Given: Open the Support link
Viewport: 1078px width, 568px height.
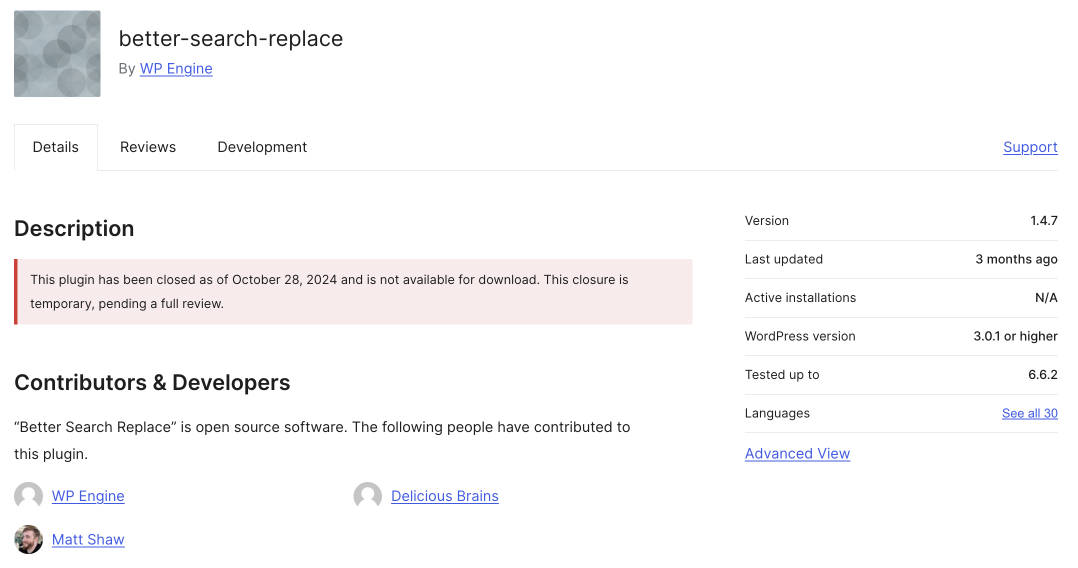Looking at the screenshot, I should tap(1030, 147).
